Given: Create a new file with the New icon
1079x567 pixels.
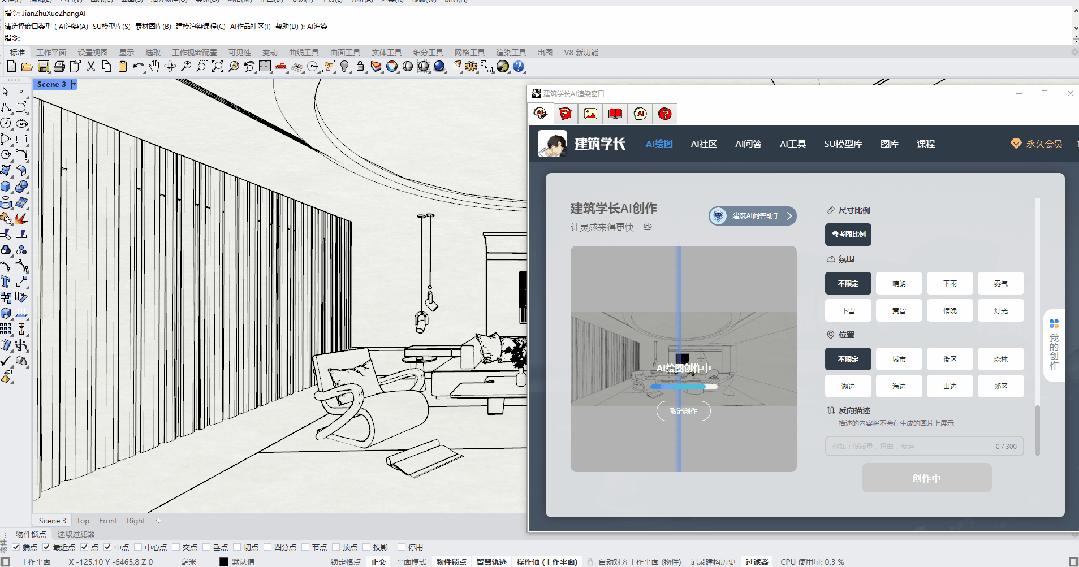Looking at the screenshot, I should point(11,66).
